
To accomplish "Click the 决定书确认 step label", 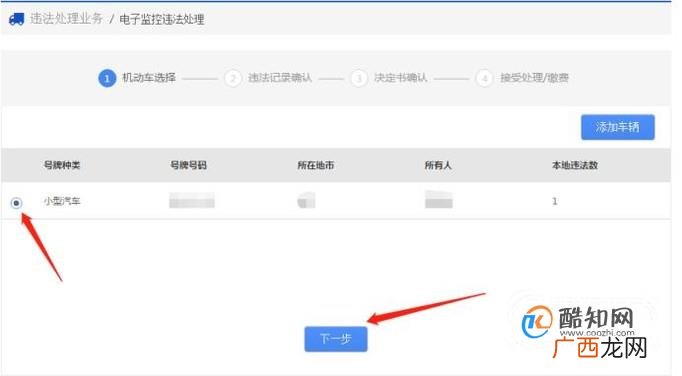I will click(401, 78).
